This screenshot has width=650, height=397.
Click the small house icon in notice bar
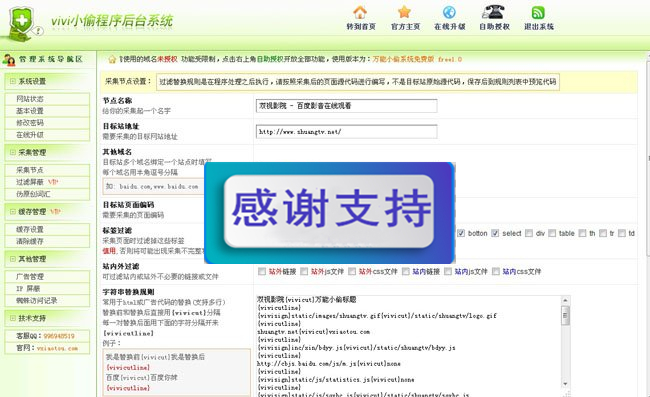pos(112,59)
